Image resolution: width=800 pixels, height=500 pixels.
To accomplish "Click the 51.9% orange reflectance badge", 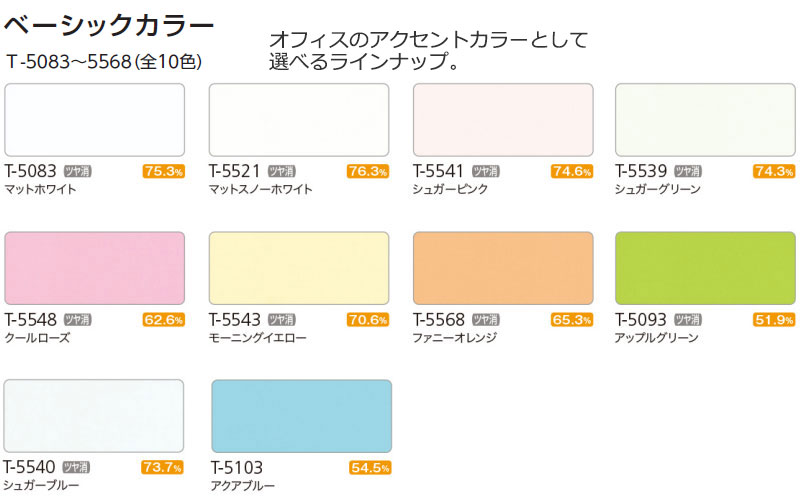I will point(774,320).
